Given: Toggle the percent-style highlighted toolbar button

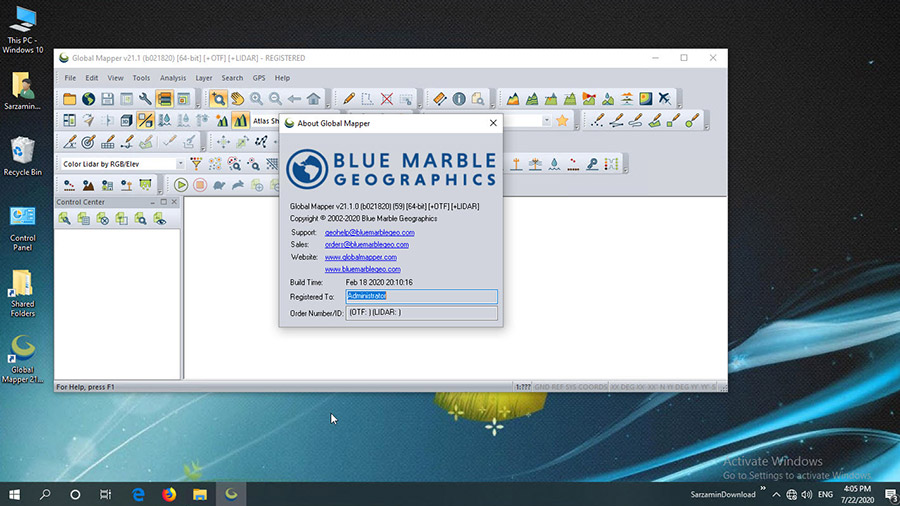Looking at the screenshot, I should (145, 120).
